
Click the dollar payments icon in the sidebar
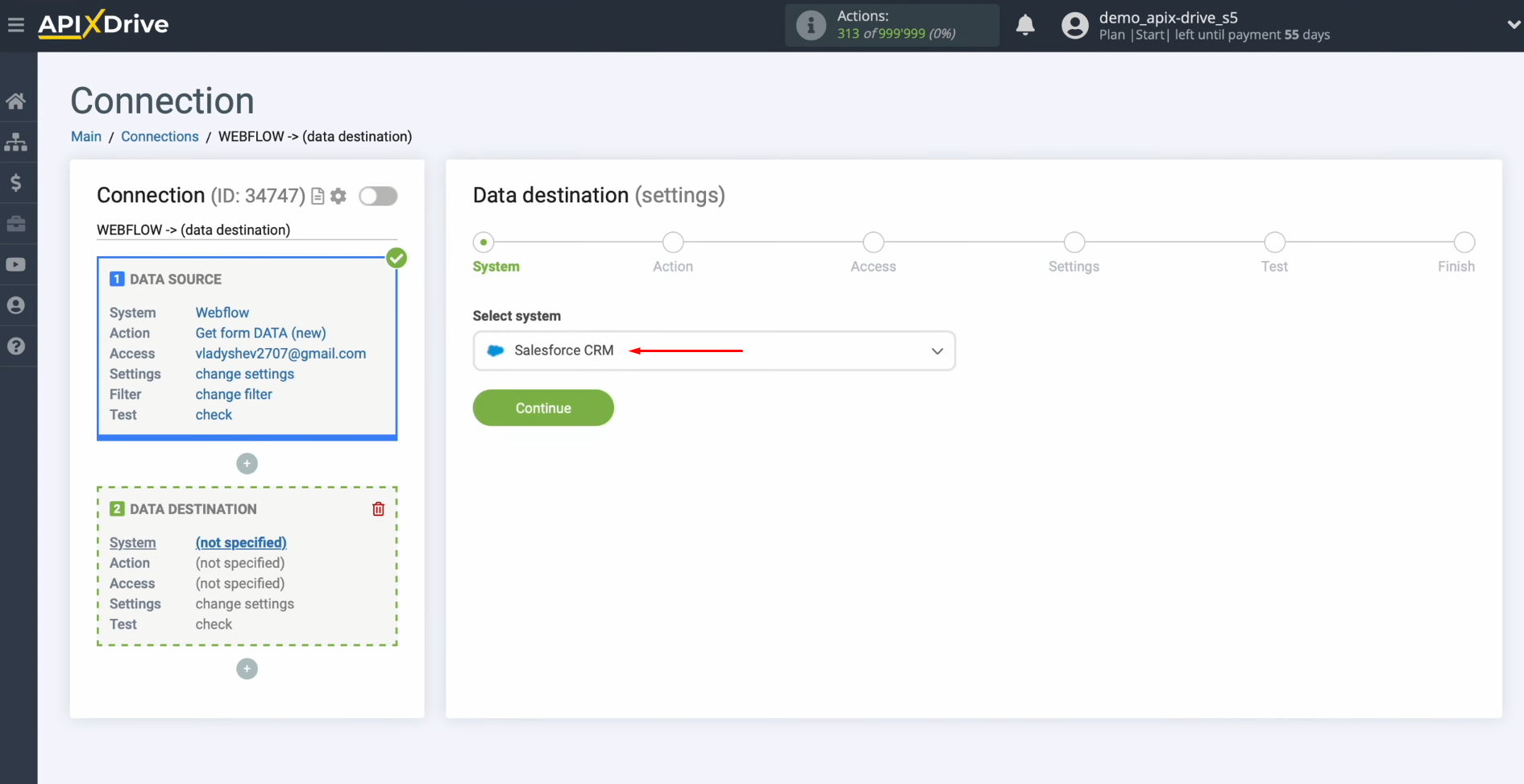coord(17,182)
